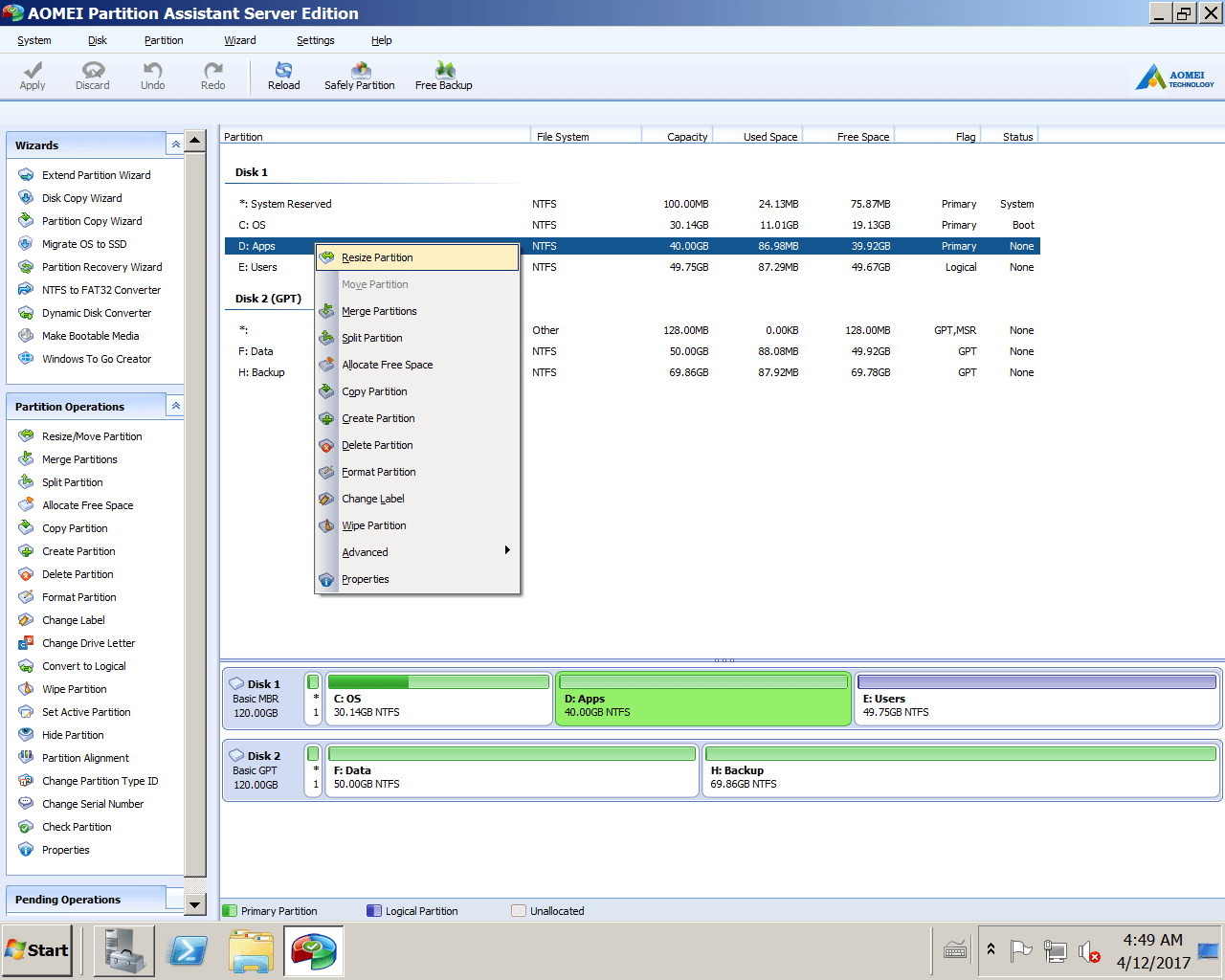This screenshot has height=980, width=1225.
Task: Collapse the Partition Operations panel
Action: pyautogui.click(x=175, y=406)
